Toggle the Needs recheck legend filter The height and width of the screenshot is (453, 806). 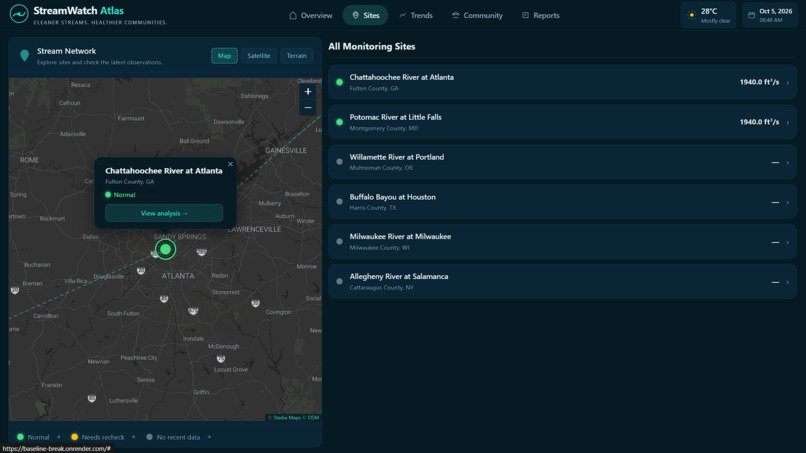coord(98,437)
